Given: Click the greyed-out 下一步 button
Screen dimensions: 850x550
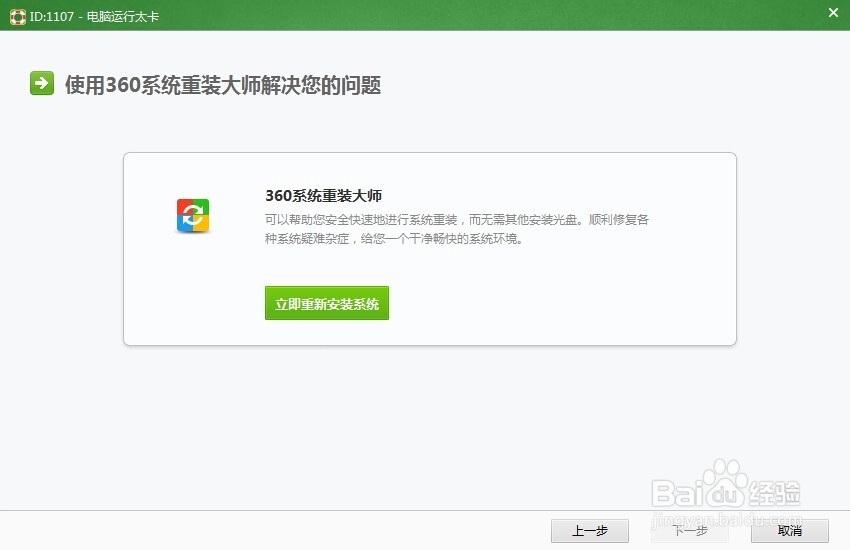Looking at the screenshot, I should 690,530.
